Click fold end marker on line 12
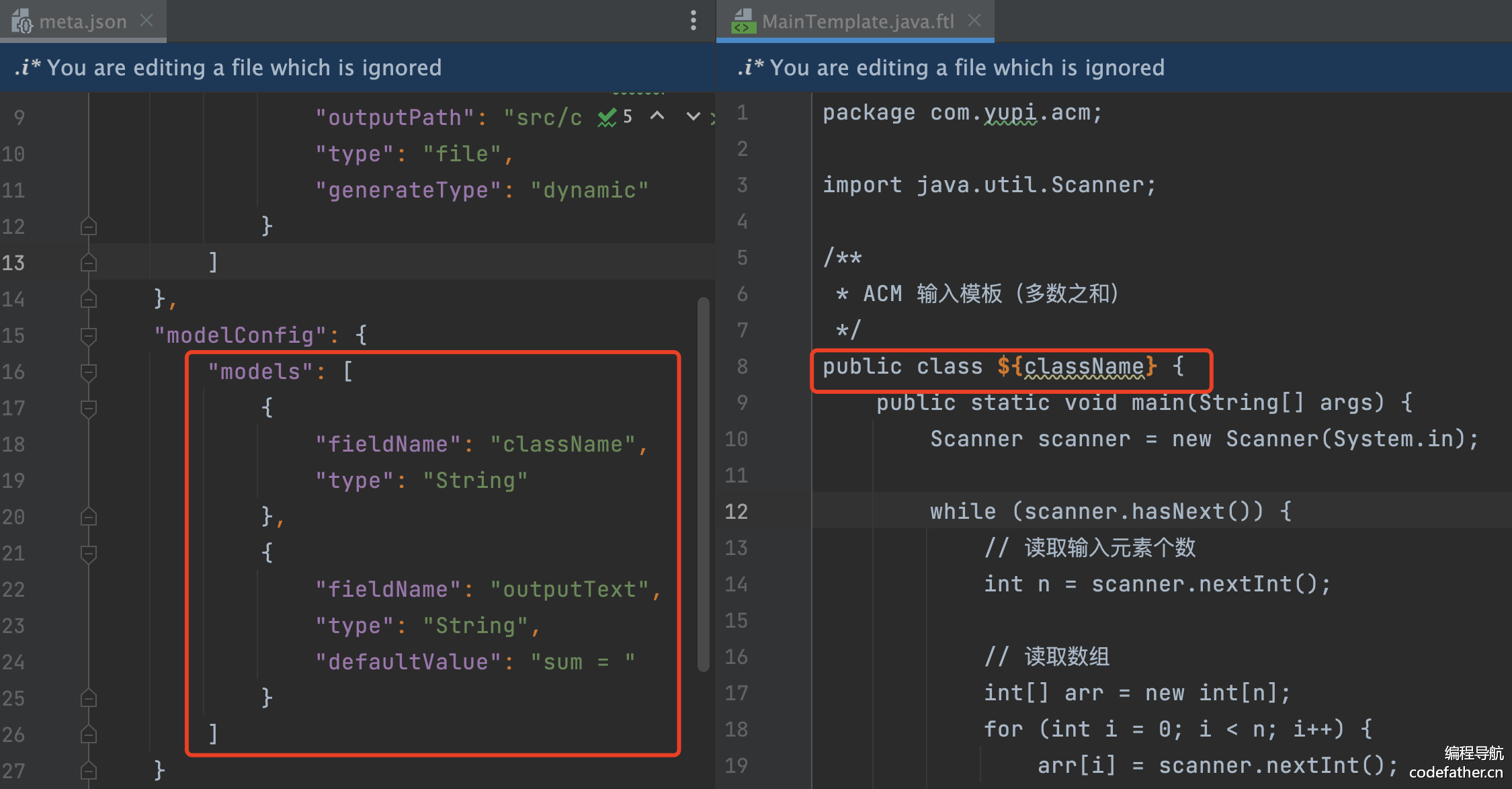The width and height of the screenshot is (1512, 789). [x=88, y=226]
